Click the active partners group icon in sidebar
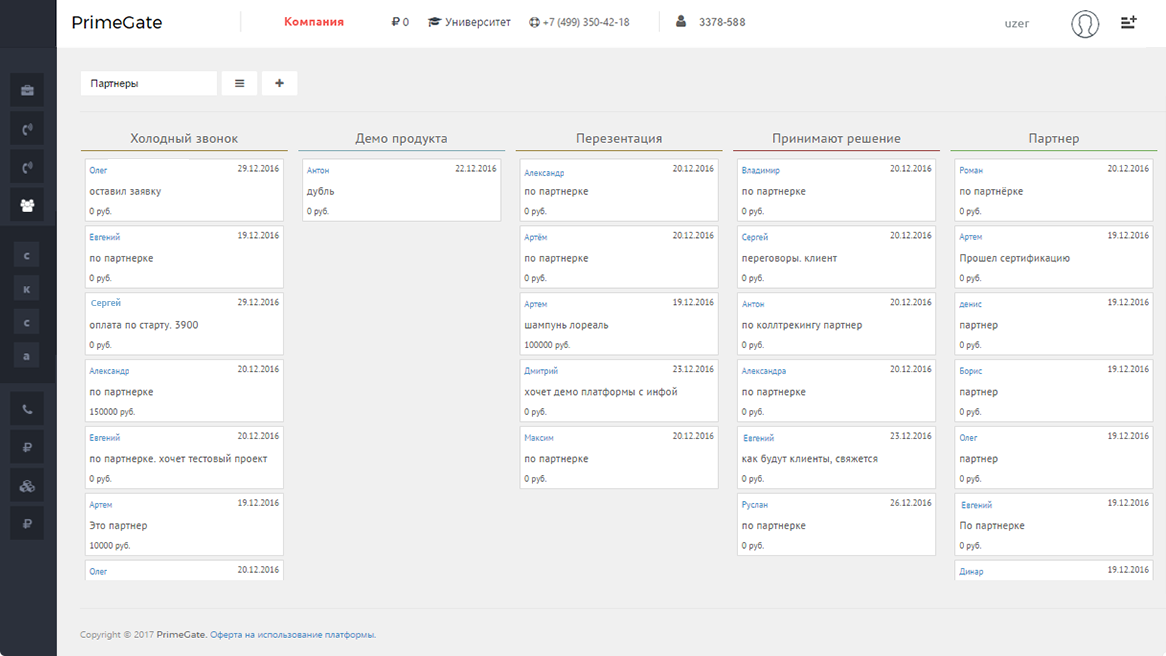Screen dimensions: 1166x656 point(27,205)
